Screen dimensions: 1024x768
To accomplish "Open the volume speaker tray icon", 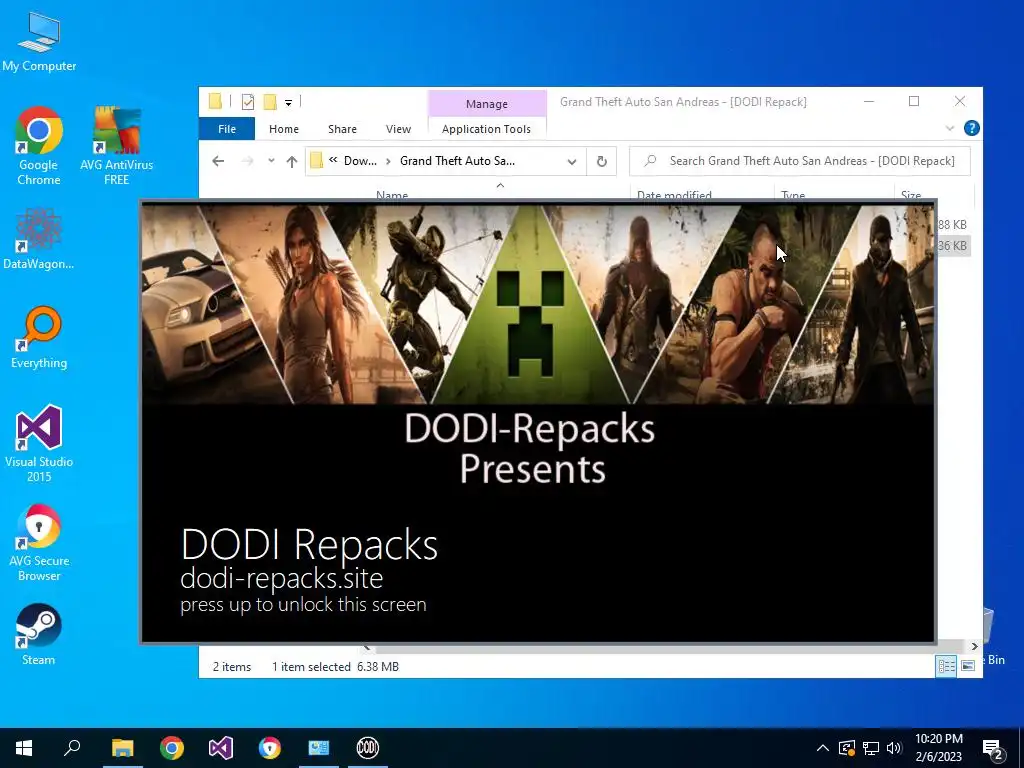I will tap(894, 748).
